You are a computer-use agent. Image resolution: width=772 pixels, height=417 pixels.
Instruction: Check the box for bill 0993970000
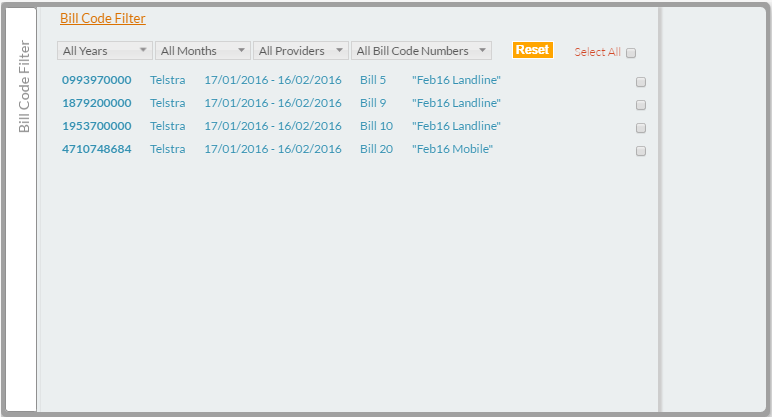pos(641,82)
